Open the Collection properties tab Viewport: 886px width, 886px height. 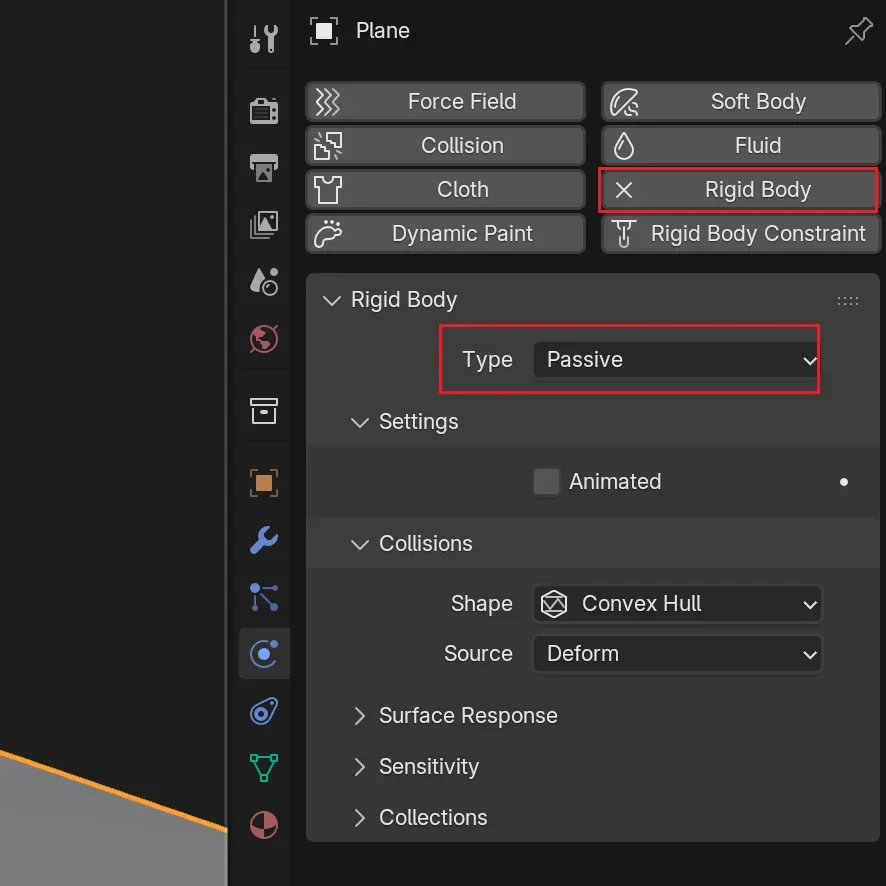click(x=264, y=411)
